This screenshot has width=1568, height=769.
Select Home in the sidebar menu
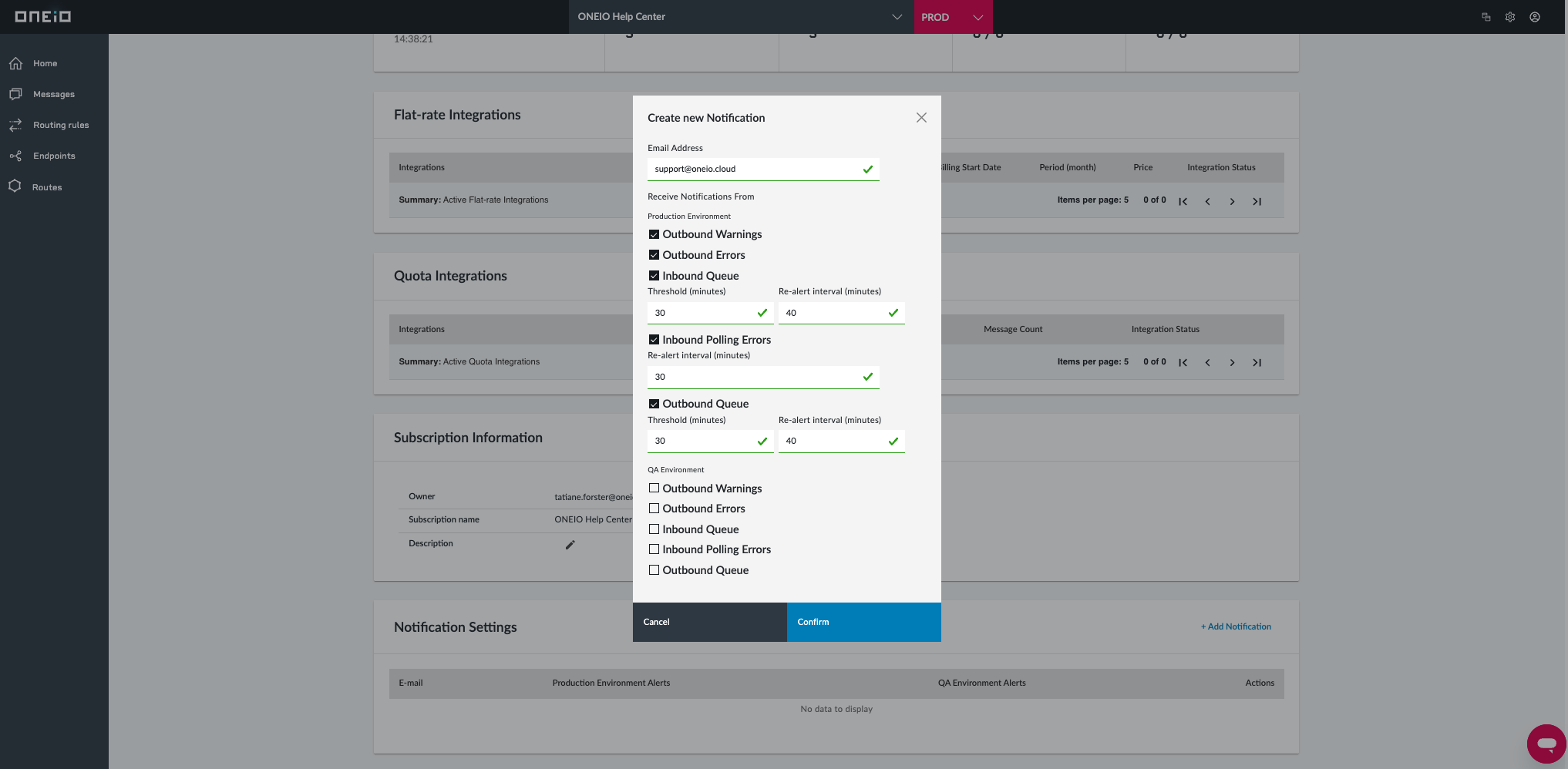(x=45, y=63)
